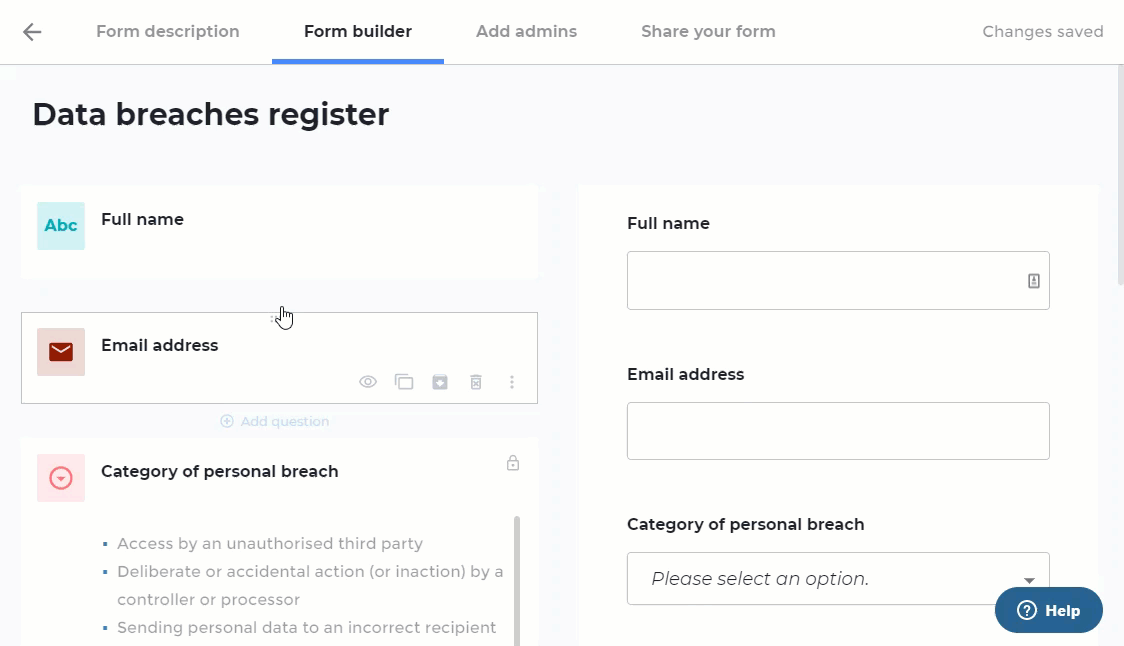Go back using the left arrow
Screen dimensions: 1124x646
pyautogui.click(x=32, y=32)
